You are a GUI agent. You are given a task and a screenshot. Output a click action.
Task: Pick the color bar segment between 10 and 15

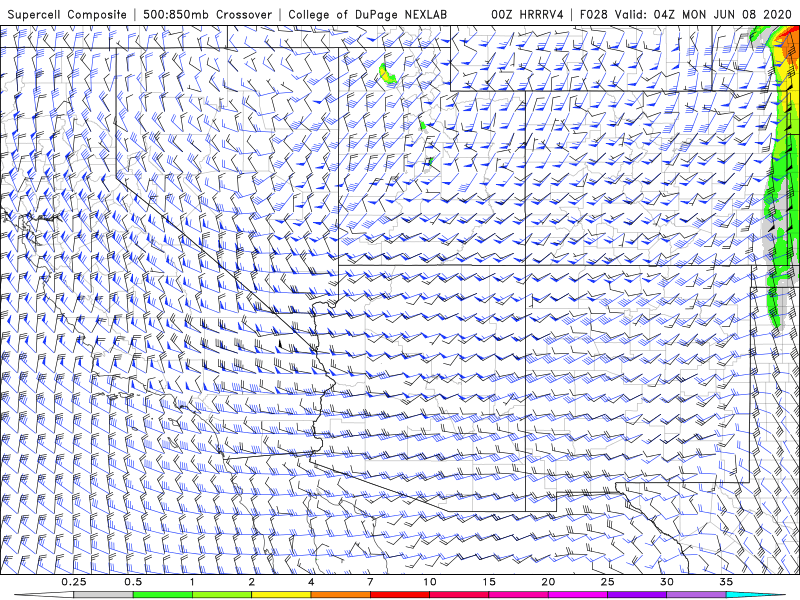459,595
